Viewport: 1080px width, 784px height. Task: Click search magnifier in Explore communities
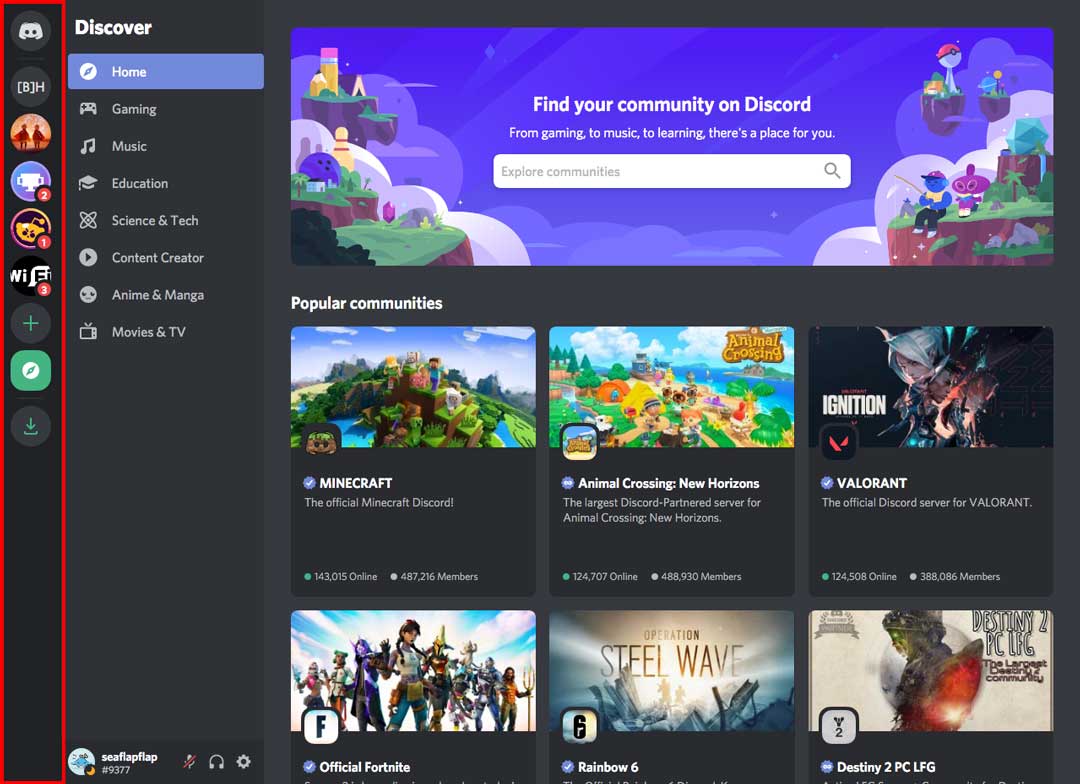pos(832,171)
